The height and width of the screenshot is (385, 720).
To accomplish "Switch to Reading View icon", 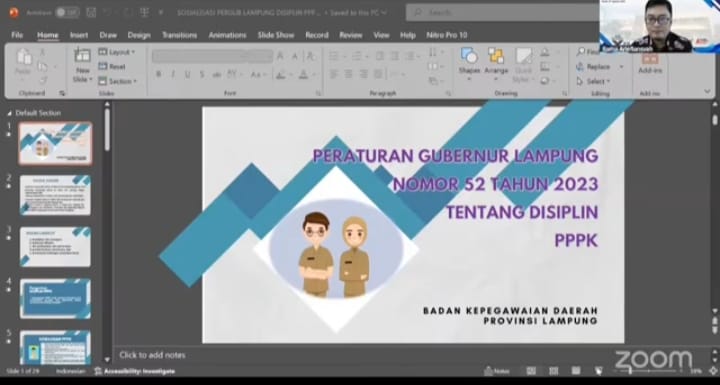I will [576, 371].
